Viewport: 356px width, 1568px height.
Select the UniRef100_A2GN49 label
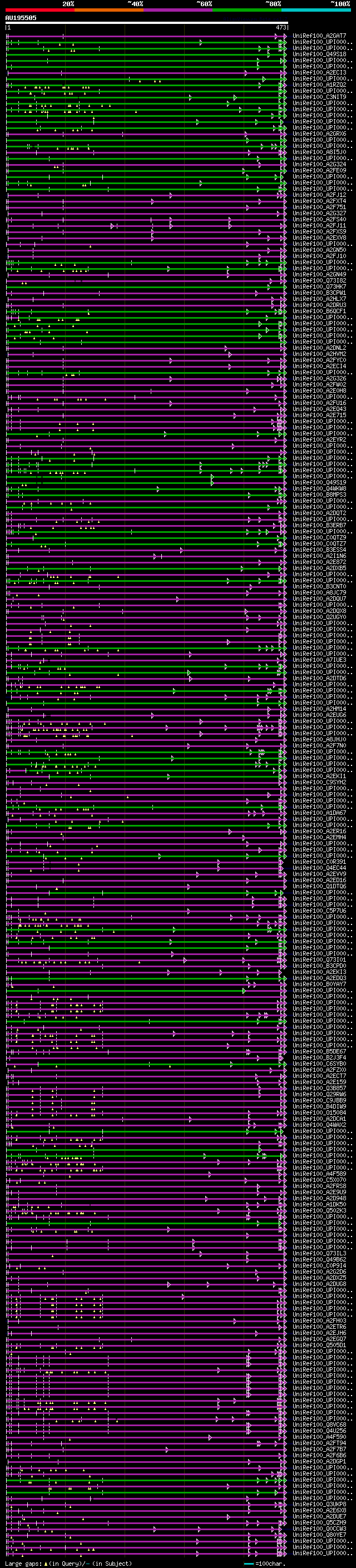pyautogui.click(x=319, y=275)
